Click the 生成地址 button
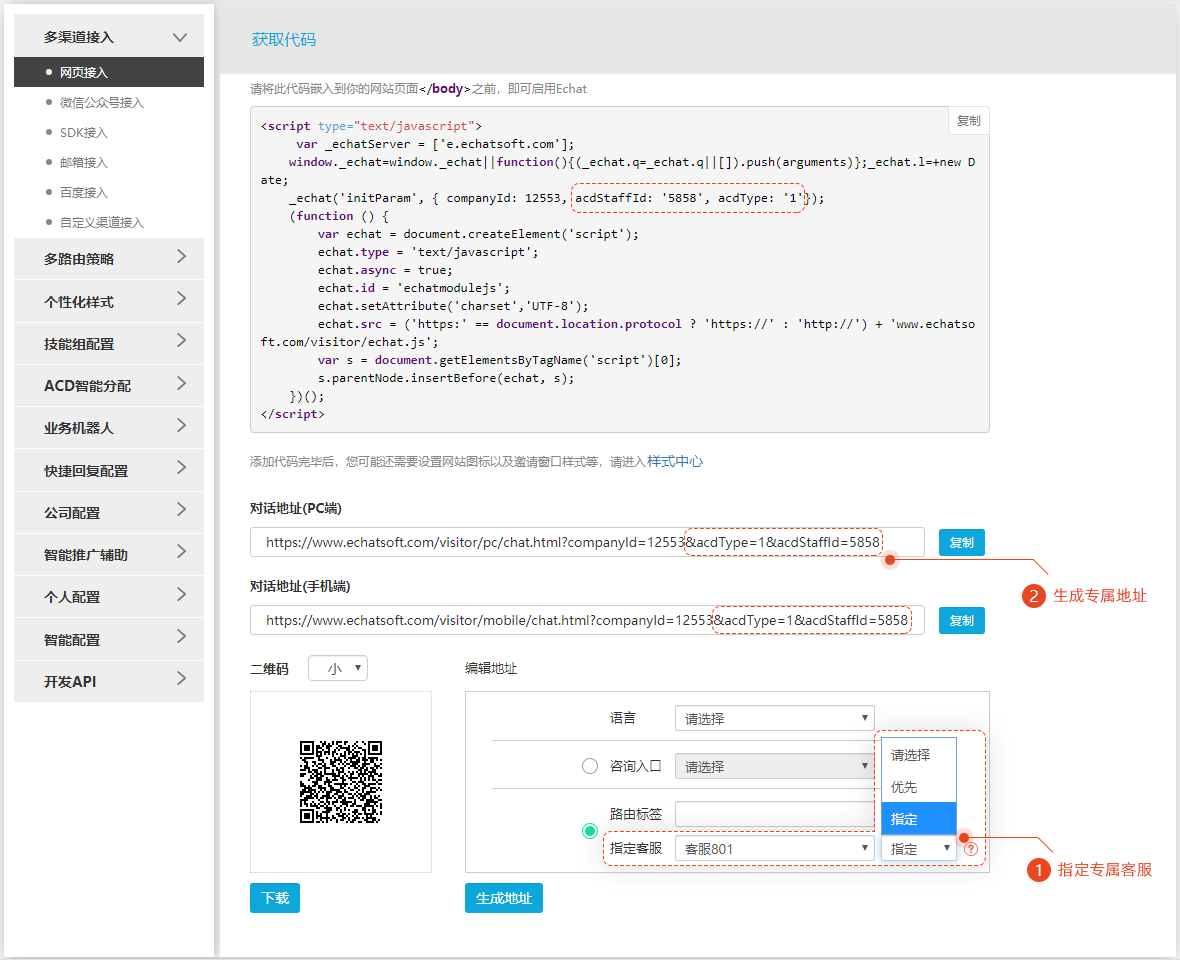This screenshot has height=960, width=1180. [503, 898]
